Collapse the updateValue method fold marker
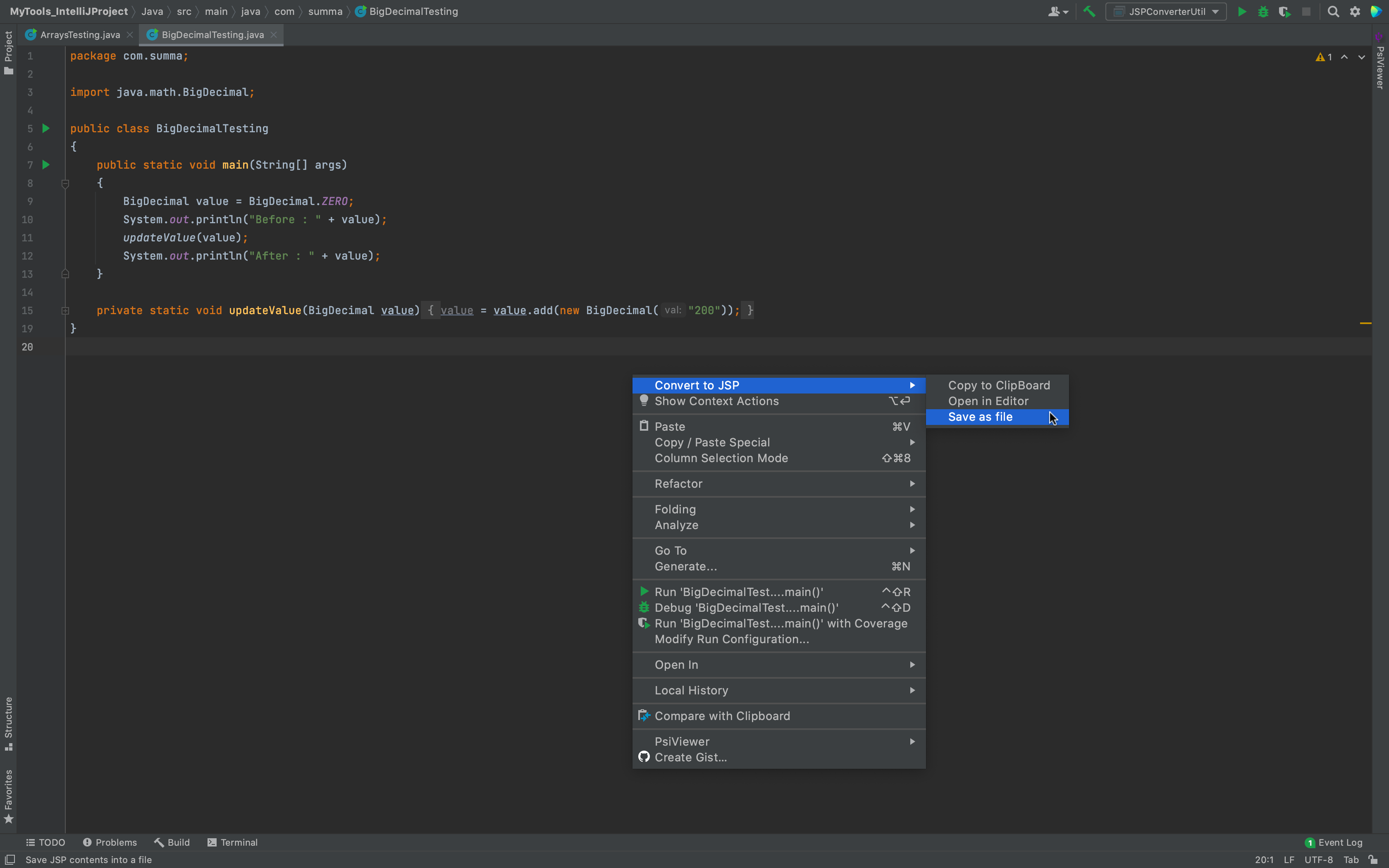1389x868 pixels. [x=65, y=310]
